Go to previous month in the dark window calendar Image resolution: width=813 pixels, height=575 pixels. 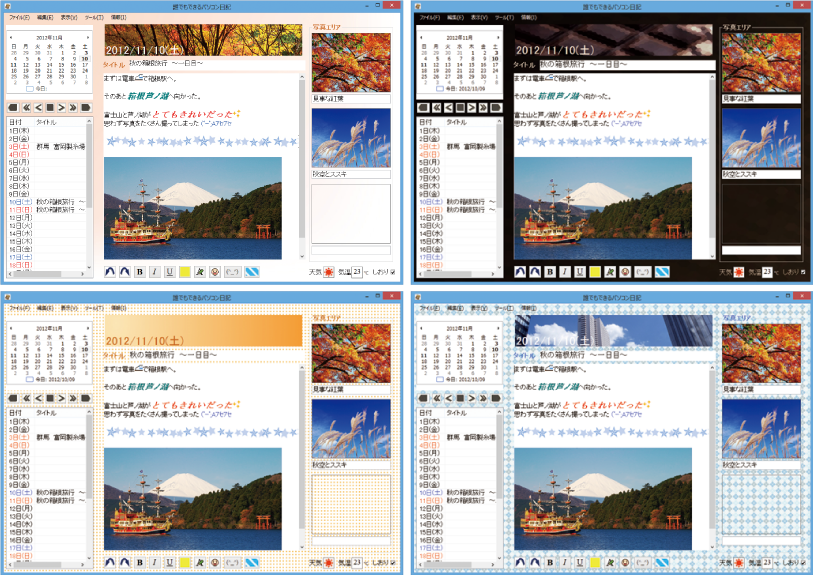420,37
